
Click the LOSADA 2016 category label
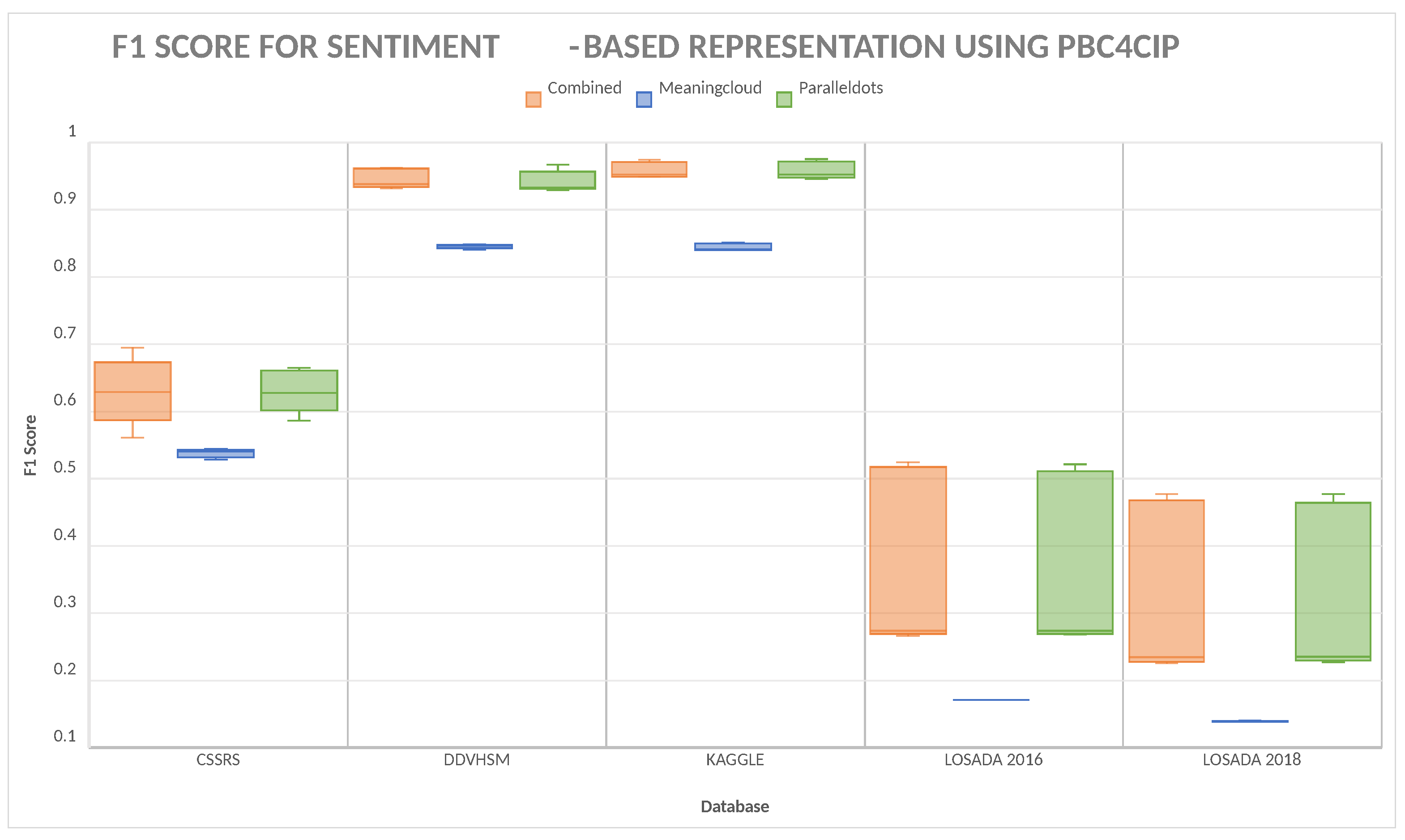click(993, 759)
